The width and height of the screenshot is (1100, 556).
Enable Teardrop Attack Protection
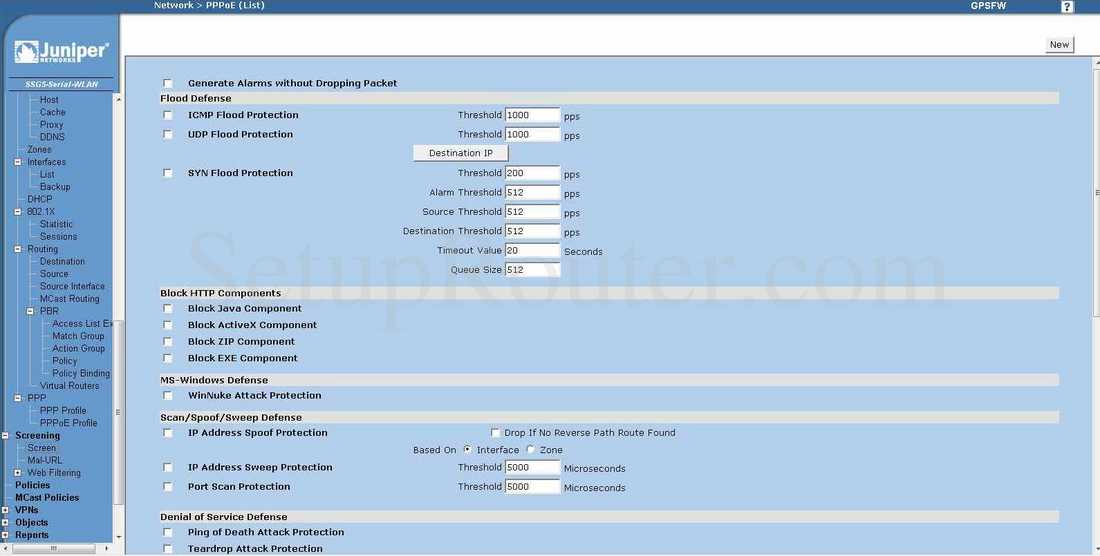click(168, 549)
